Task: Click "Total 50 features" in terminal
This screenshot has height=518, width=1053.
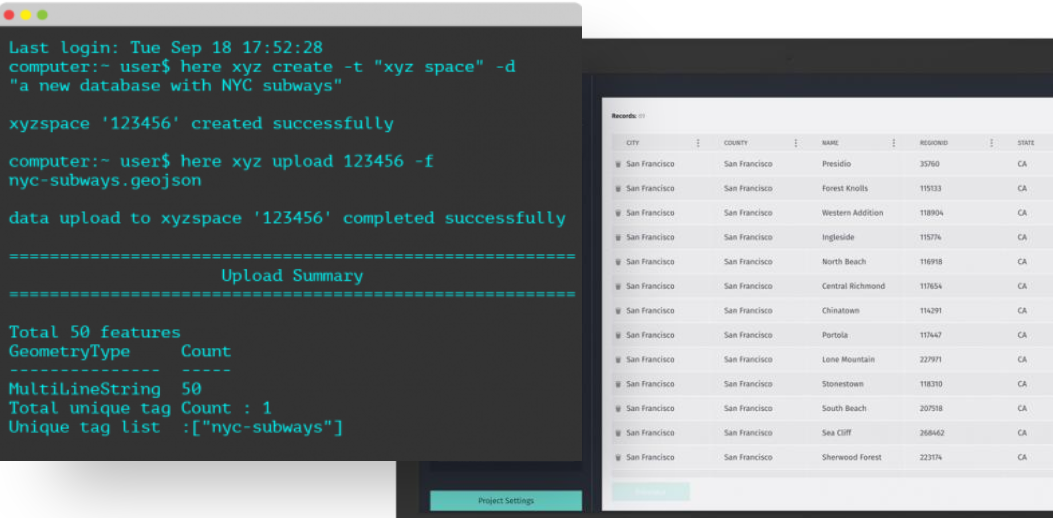Action: (x=95, y=332)
